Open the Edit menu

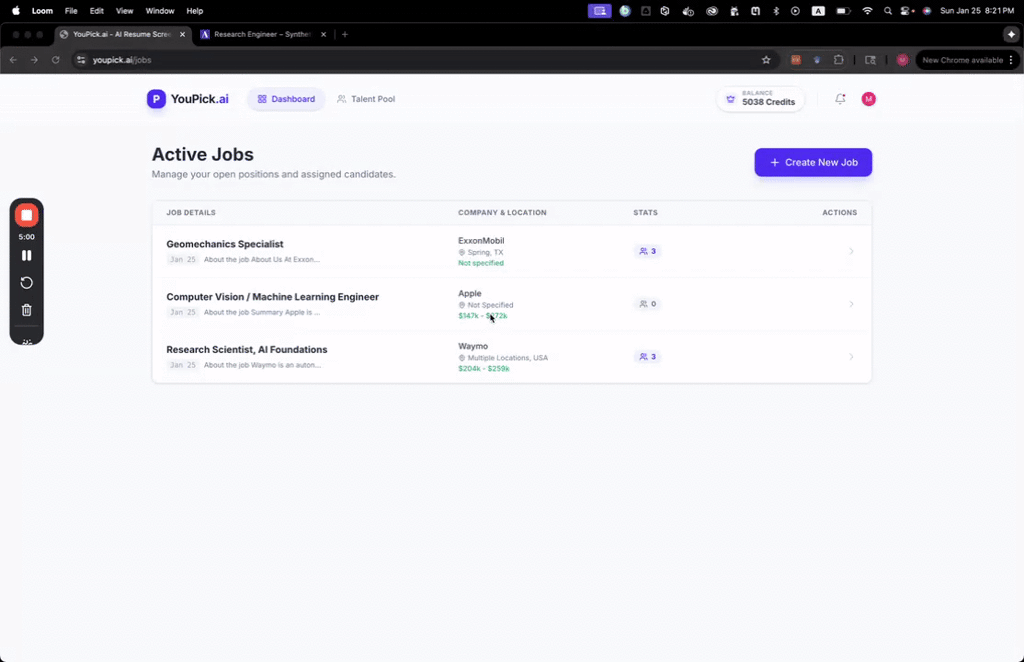97,11
